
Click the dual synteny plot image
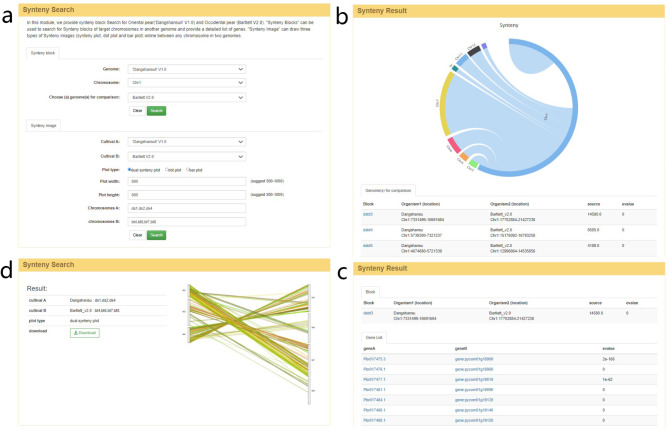tap(249, 344)
